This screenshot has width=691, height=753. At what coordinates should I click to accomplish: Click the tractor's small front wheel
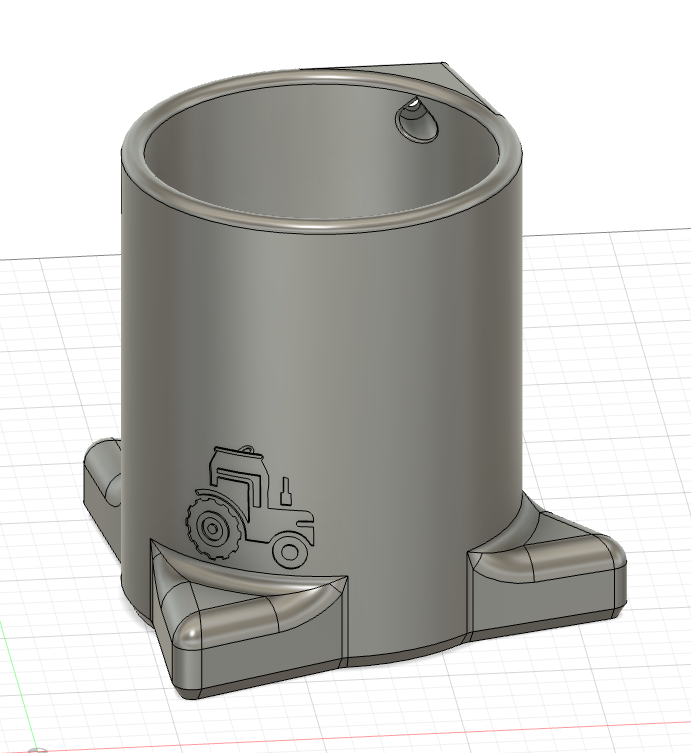290,549
